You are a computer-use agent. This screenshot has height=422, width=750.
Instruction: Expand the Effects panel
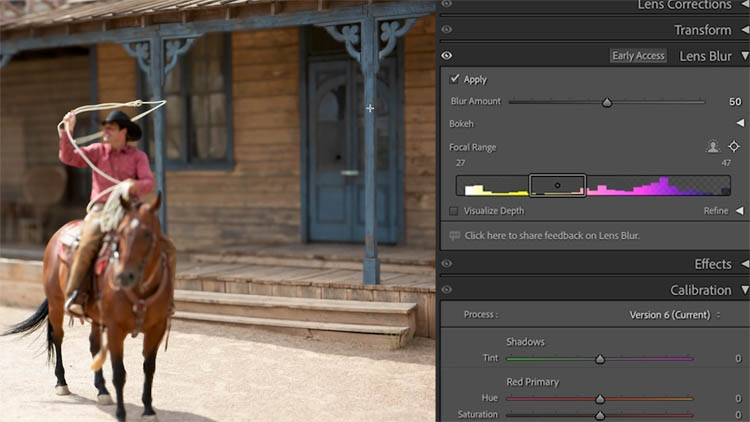tap(745, 264)
